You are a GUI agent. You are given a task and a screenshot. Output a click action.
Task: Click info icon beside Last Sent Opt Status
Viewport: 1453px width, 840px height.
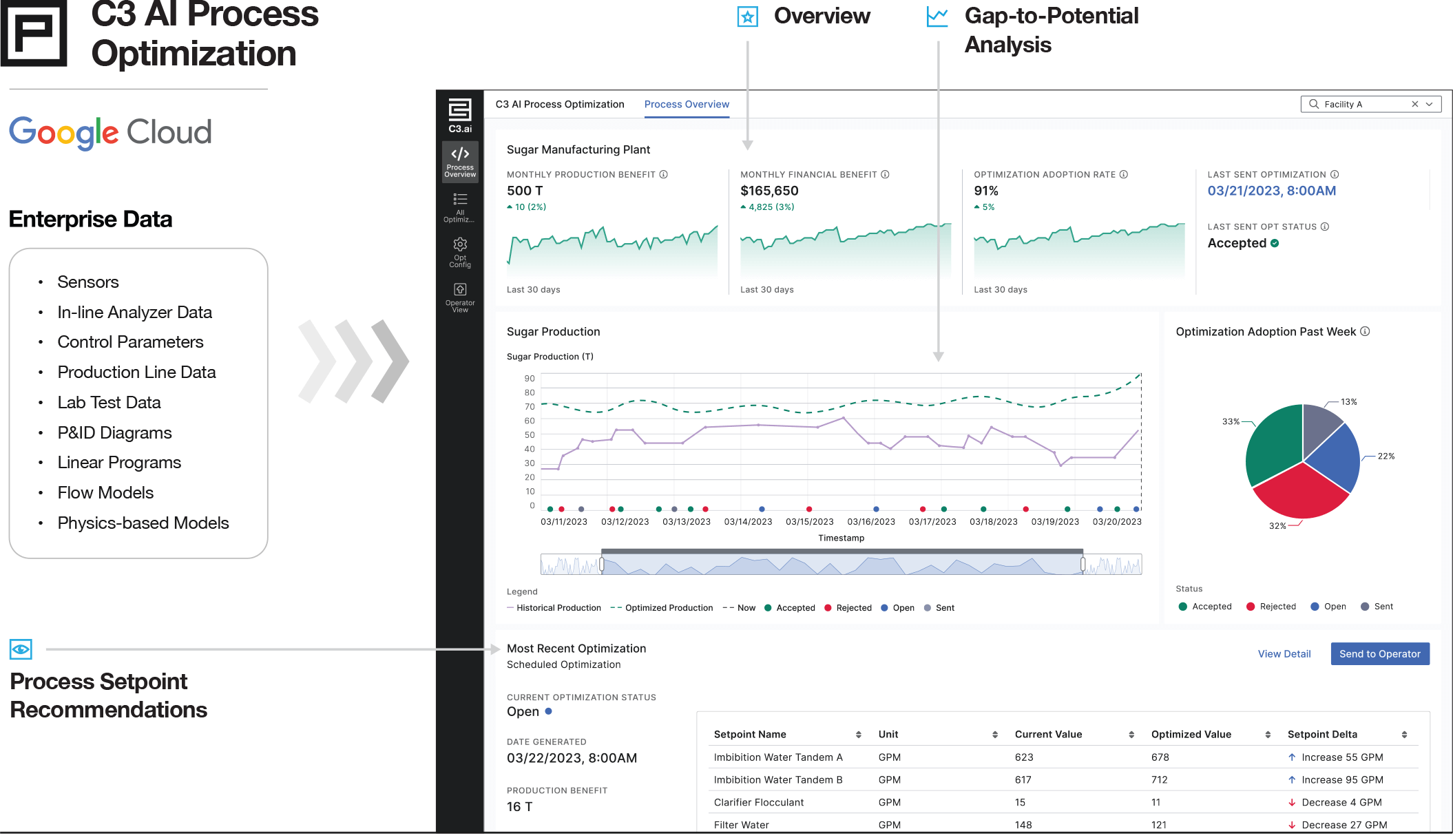tap(1325, 227)
